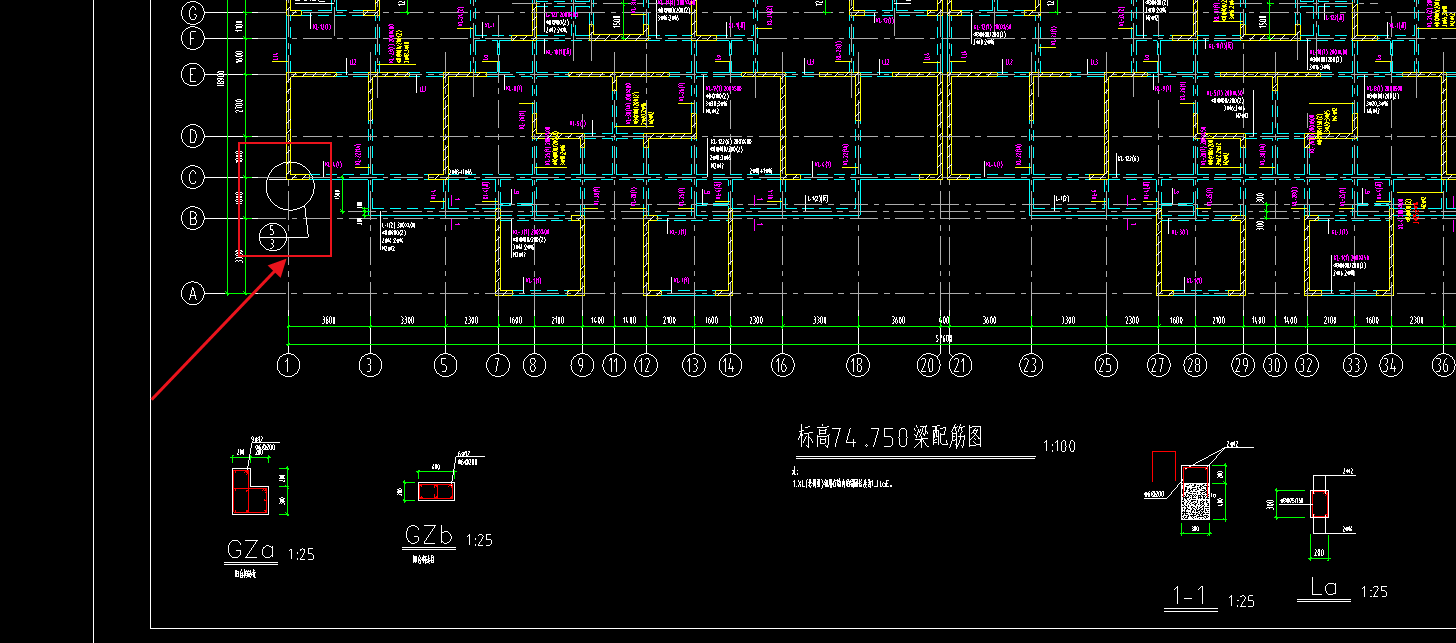Select the drawing title "标高74.750梁配筋图"
This screenshot has height=643, width=1456.
click(890, 436)
